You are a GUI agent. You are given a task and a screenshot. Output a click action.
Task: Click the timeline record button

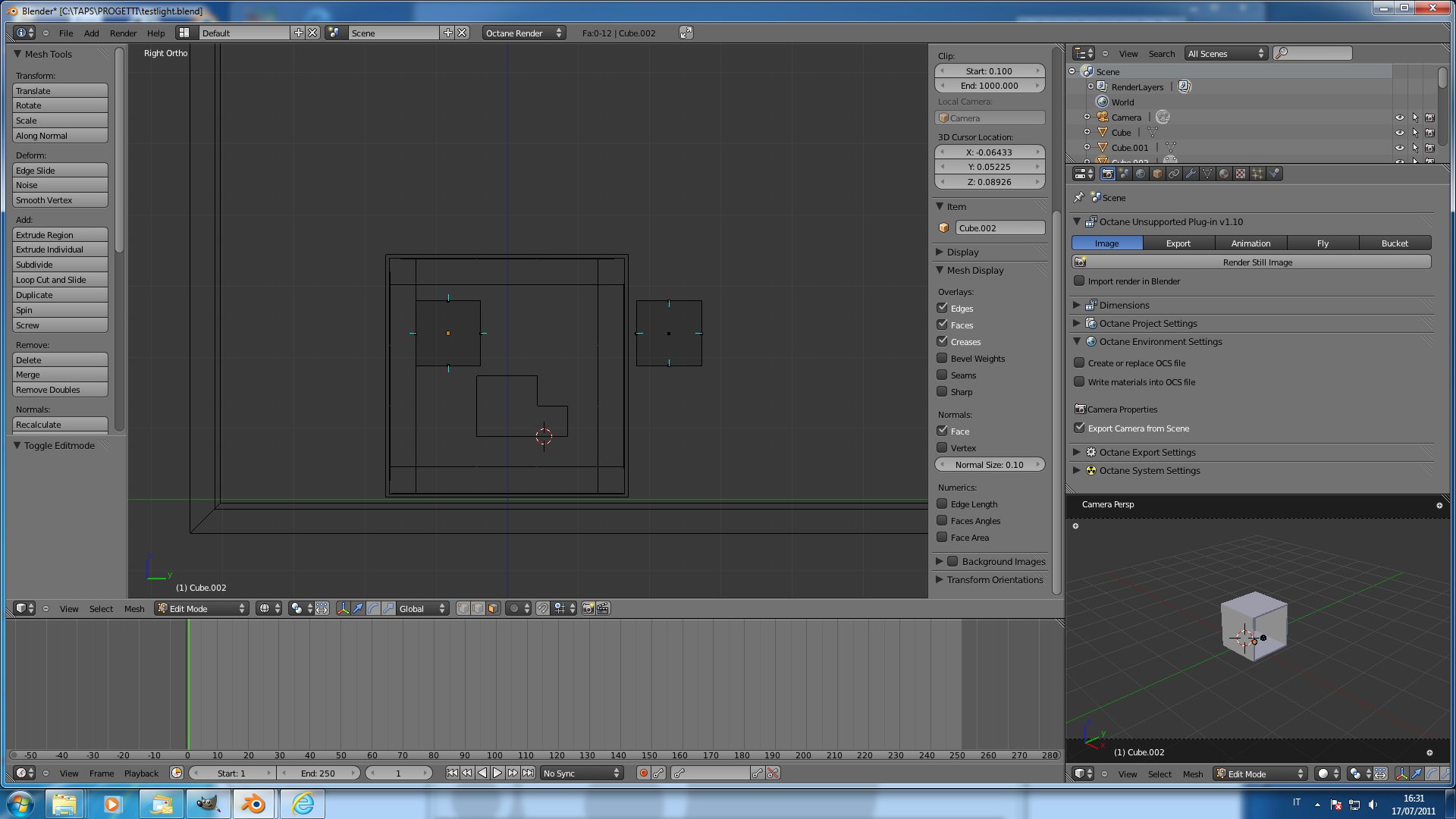pyautogui.click(x=643, y=773)
